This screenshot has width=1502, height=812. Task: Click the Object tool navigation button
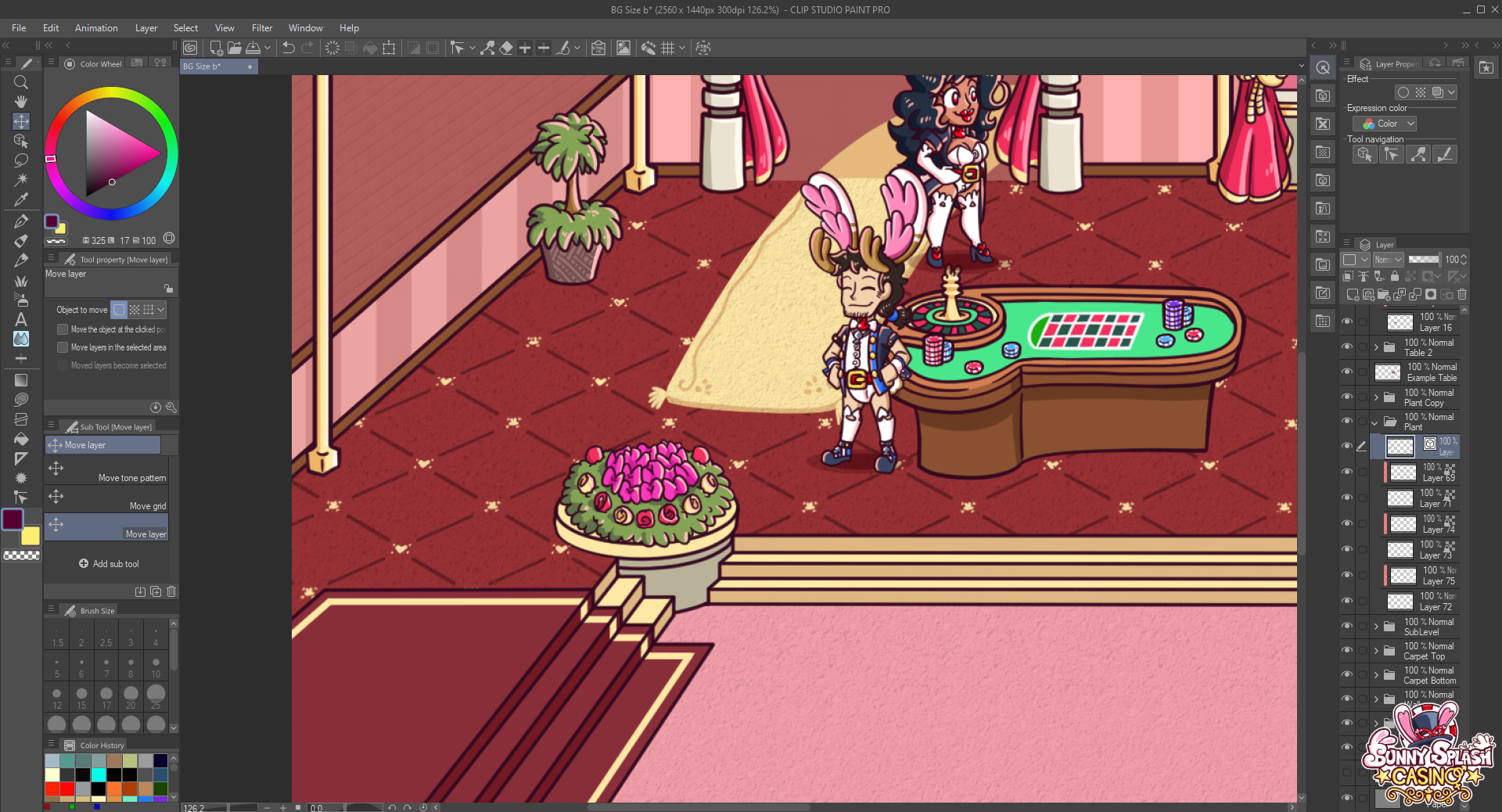[x=1365, y=154]
